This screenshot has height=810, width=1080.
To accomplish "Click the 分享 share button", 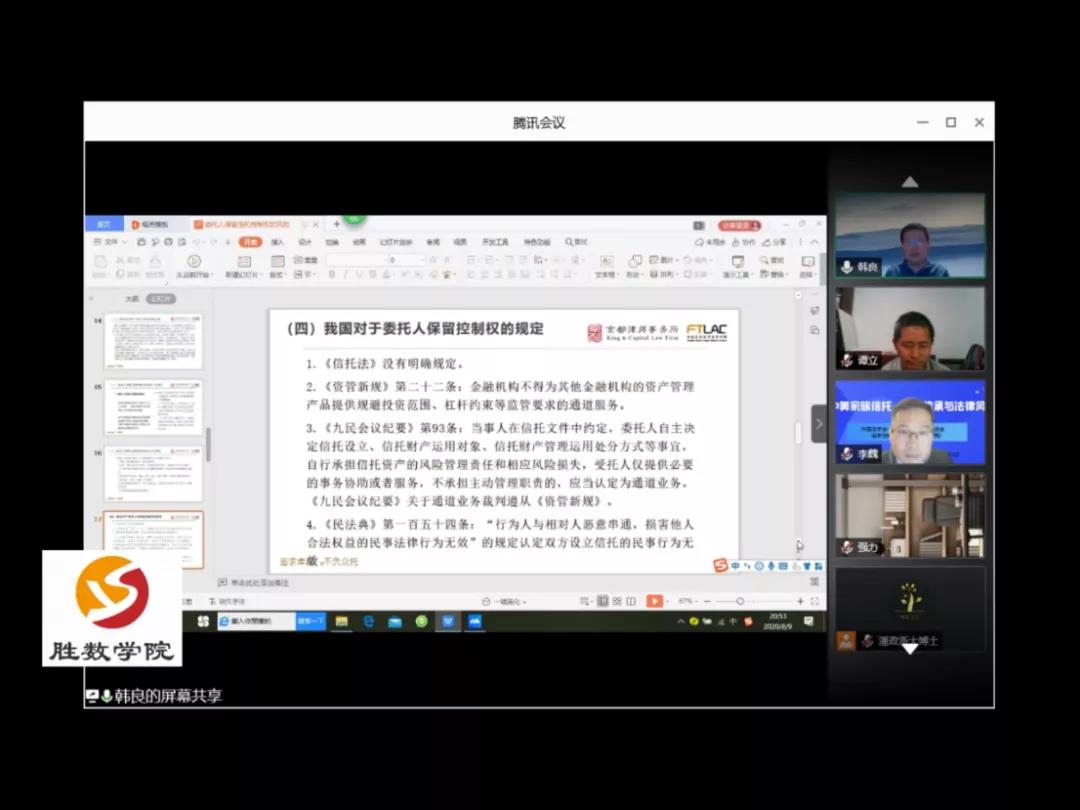I will 773,242.
